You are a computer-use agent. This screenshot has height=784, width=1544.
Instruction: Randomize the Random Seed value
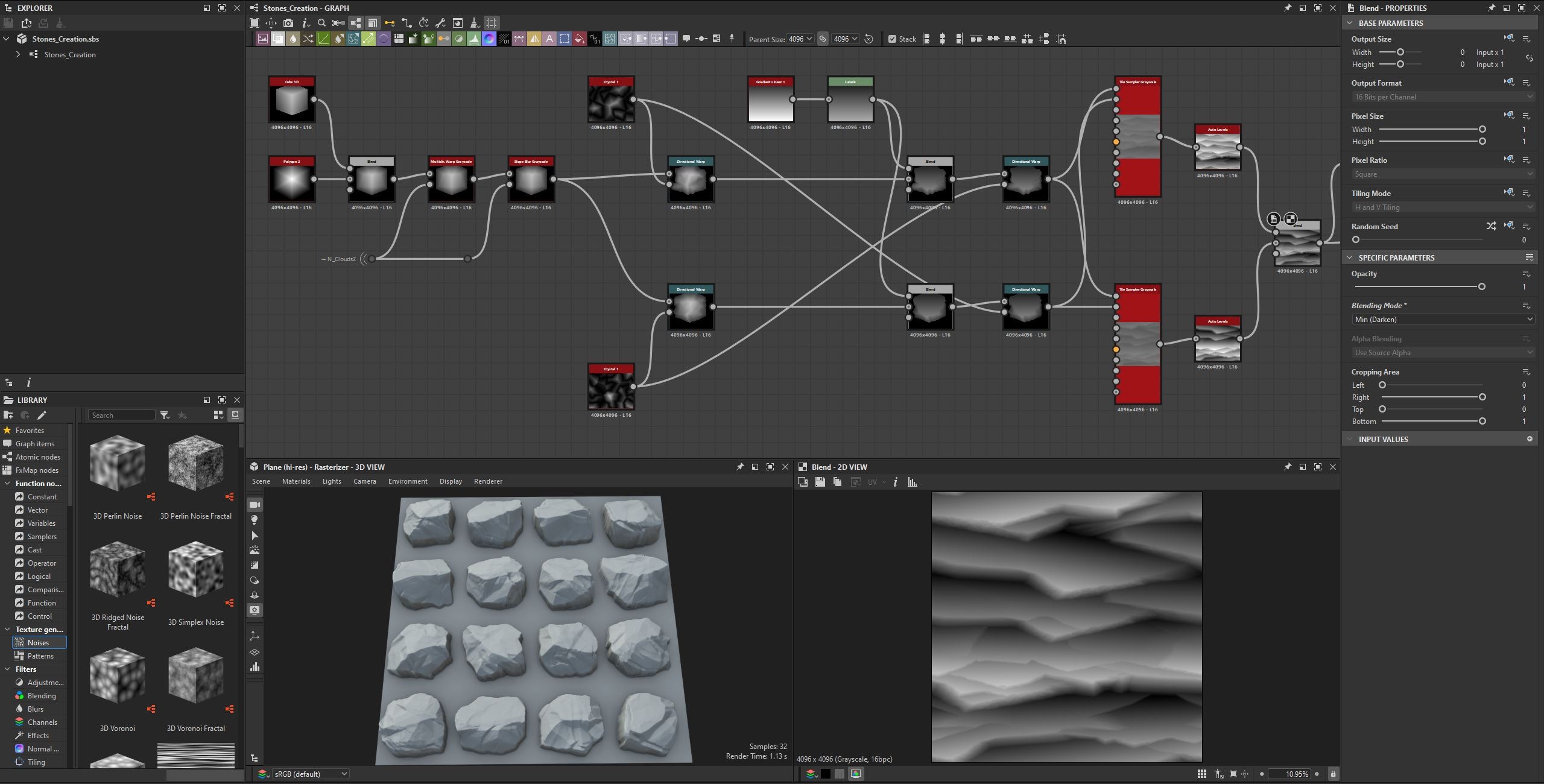(x=1491, y=226)
